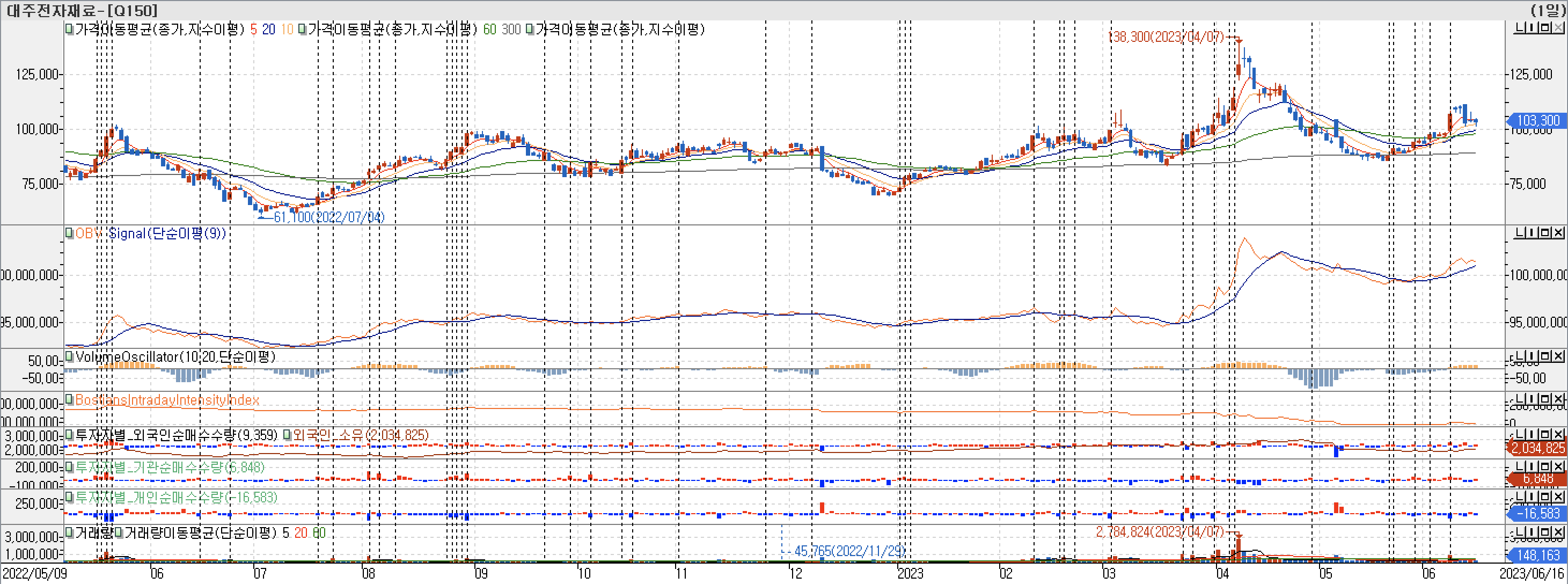
Task: Maximize the VolumeOscillator panel
Action: tap(1545, 356)
